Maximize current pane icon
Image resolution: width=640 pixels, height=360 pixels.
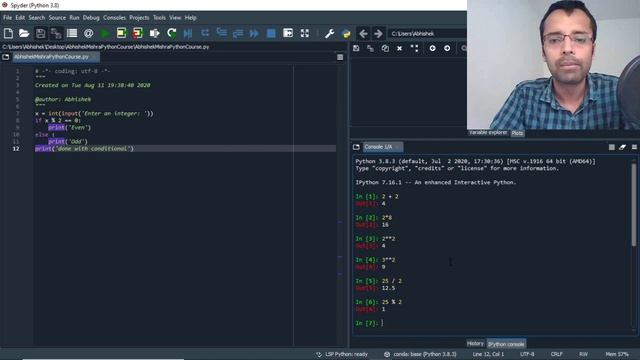click(288, 33)
